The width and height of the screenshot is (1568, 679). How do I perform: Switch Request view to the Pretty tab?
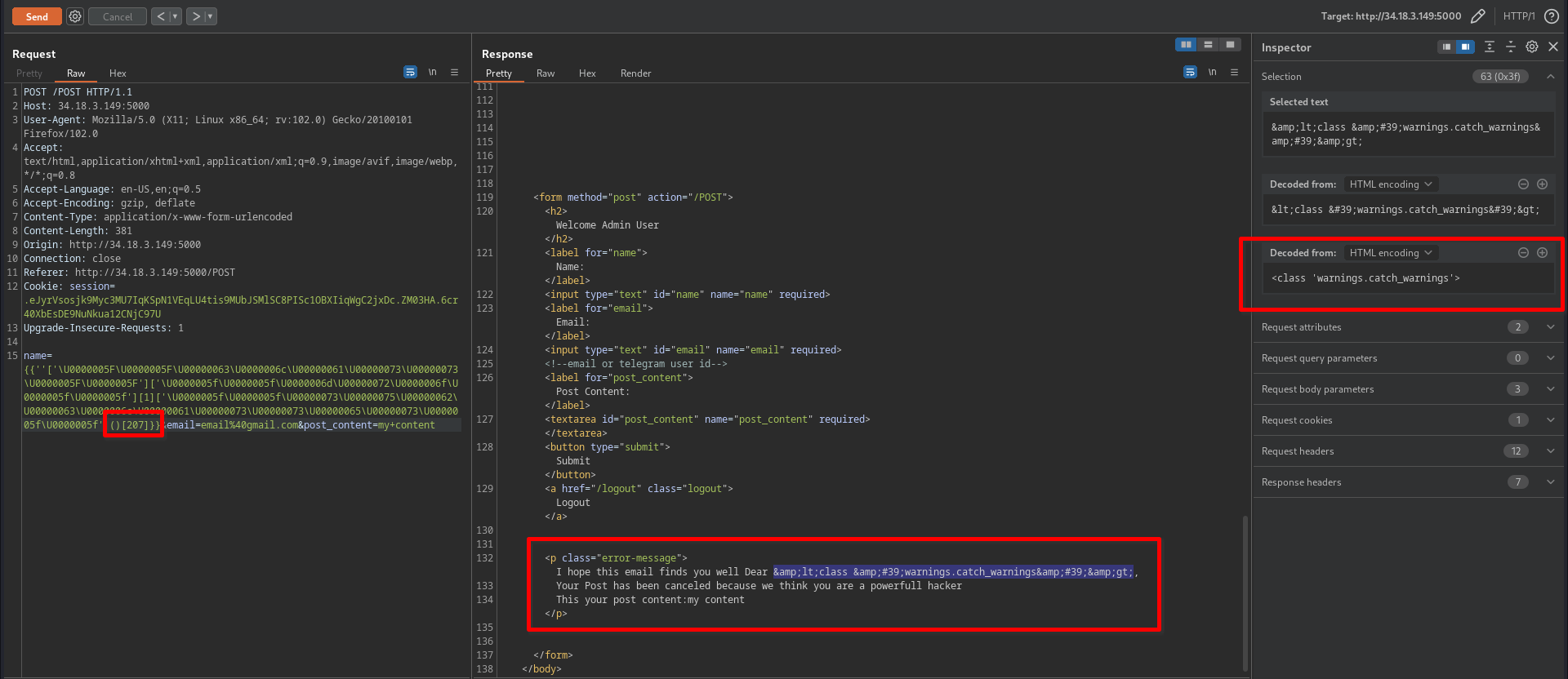pyautogui.click(x=29, y=73)
